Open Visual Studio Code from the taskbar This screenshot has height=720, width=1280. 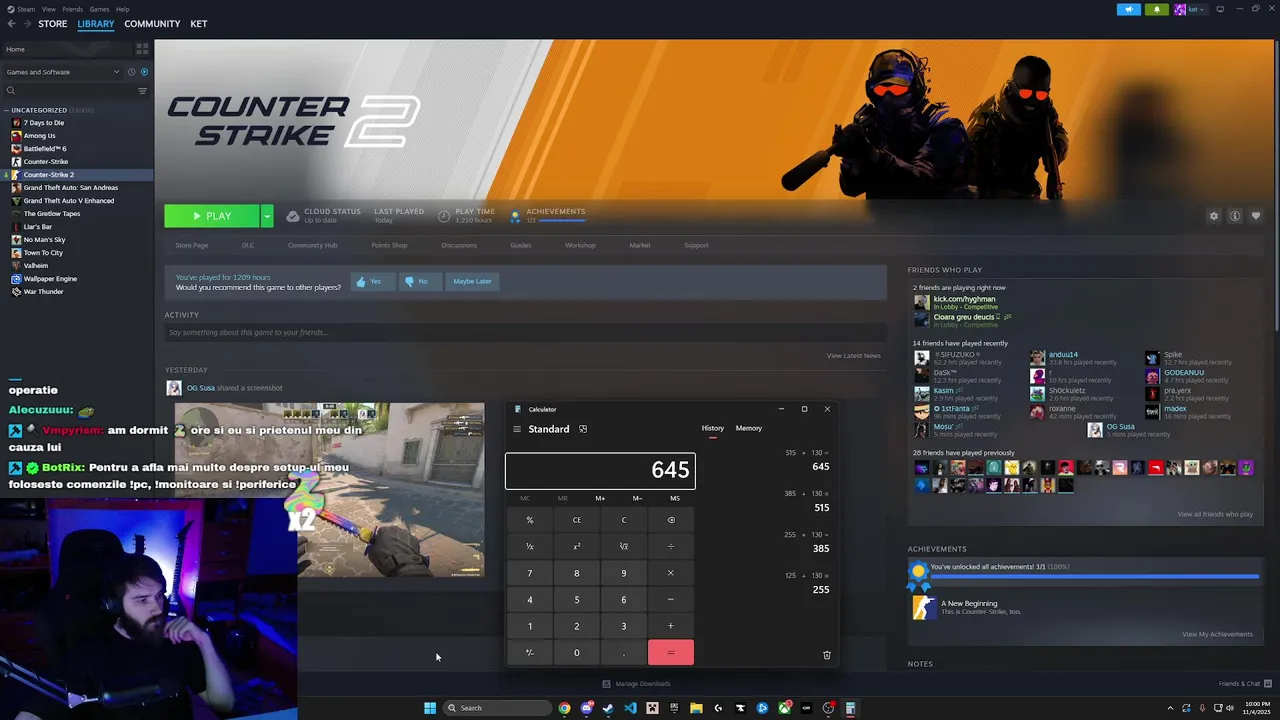(x=630, y=708)
